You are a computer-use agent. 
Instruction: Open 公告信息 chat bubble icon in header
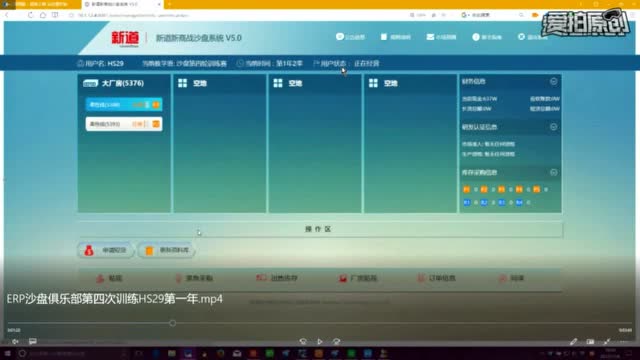[340, 37]
